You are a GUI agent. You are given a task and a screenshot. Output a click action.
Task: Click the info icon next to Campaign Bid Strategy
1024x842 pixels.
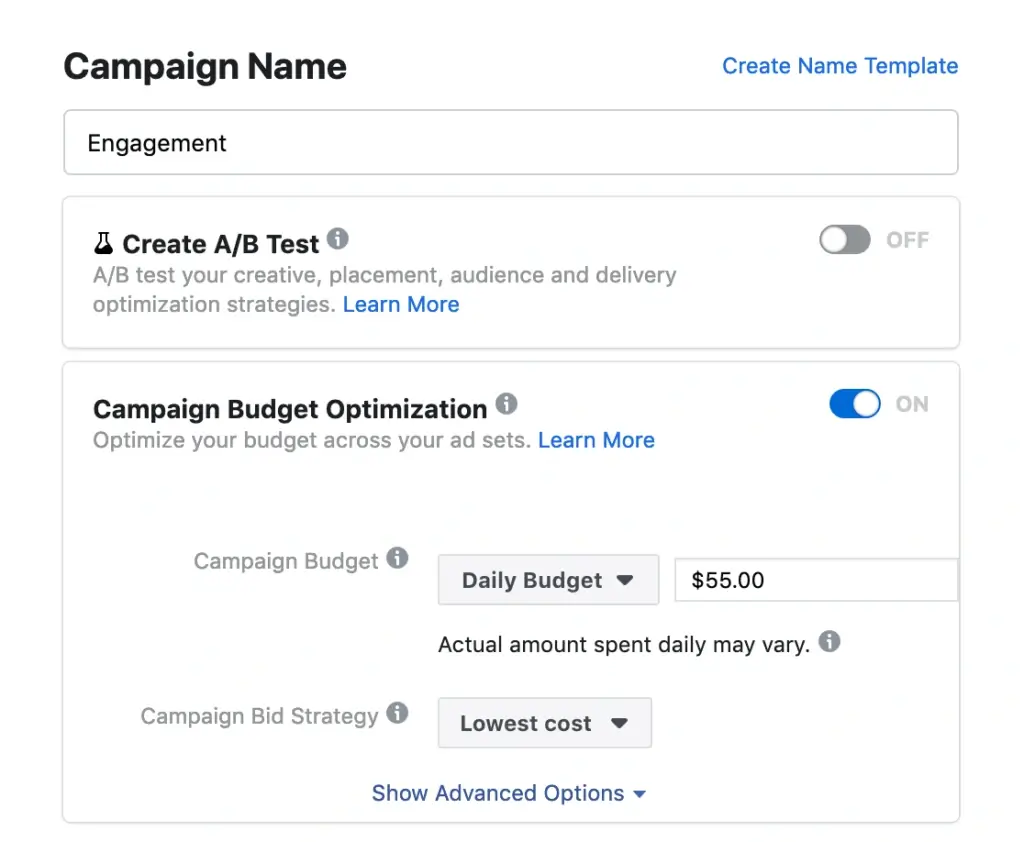[399, 715]
